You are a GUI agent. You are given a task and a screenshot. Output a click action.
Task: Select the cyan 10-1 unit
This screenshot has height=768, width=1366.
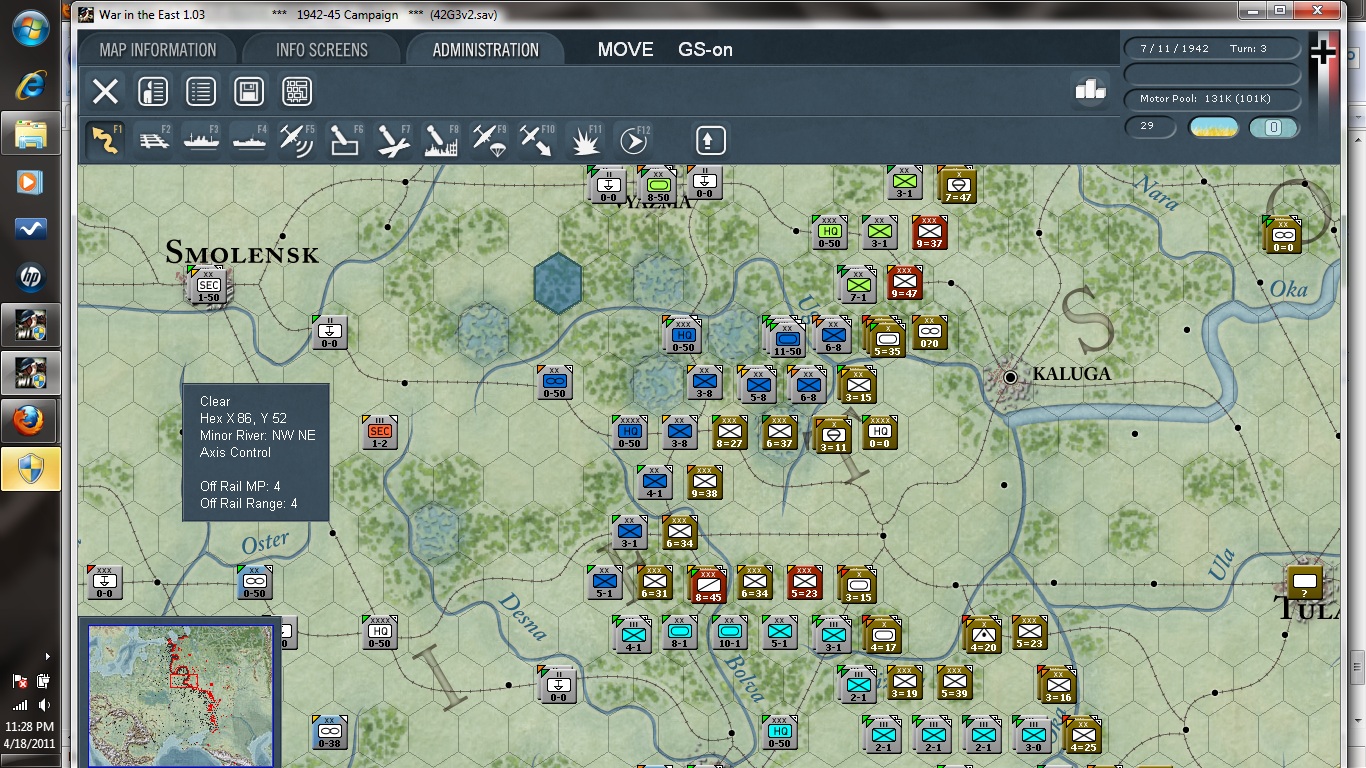pyautogui.click(x=729, y=632)
